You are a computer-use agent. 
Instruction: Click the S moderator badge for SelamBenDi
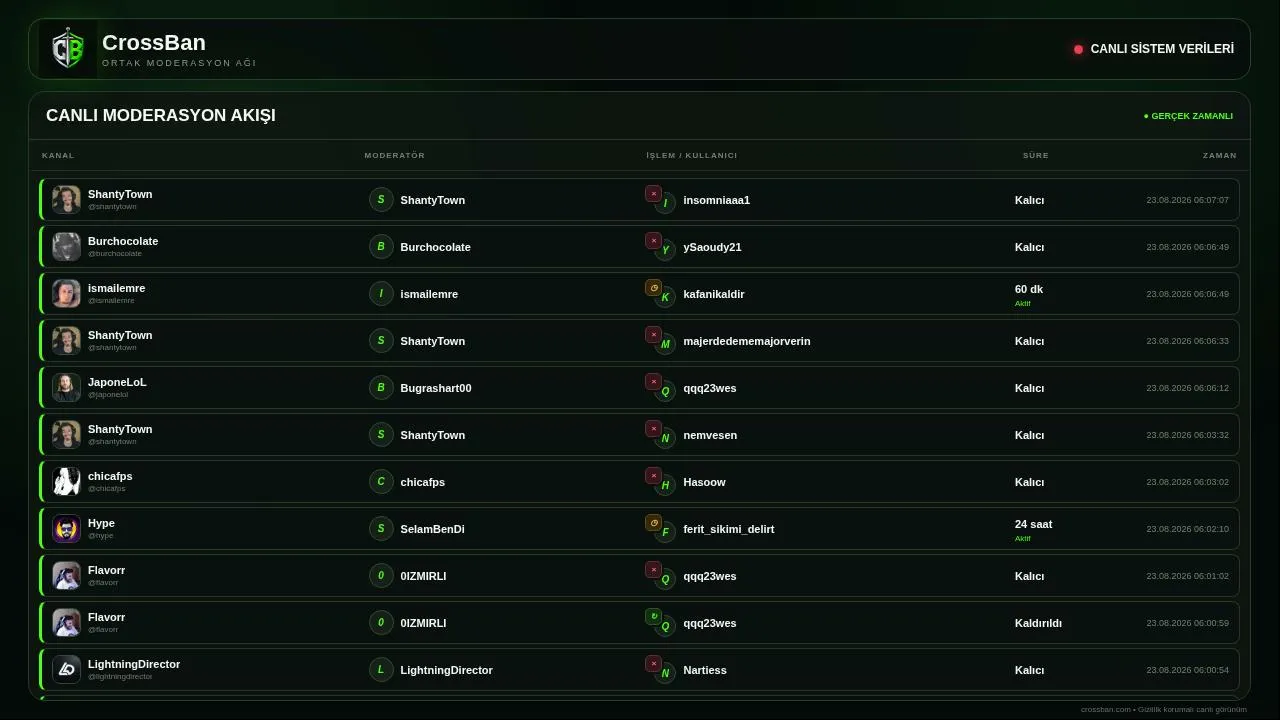pyautogui.click(x=381, y=529)
